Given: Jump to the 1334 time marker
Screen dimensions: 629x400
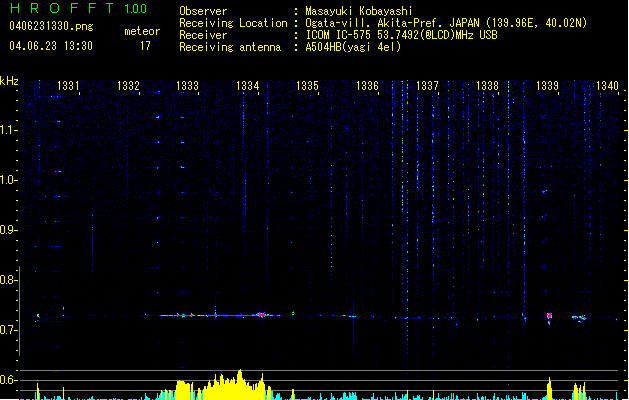Looking at the screenshot, I should click(247, 87).
